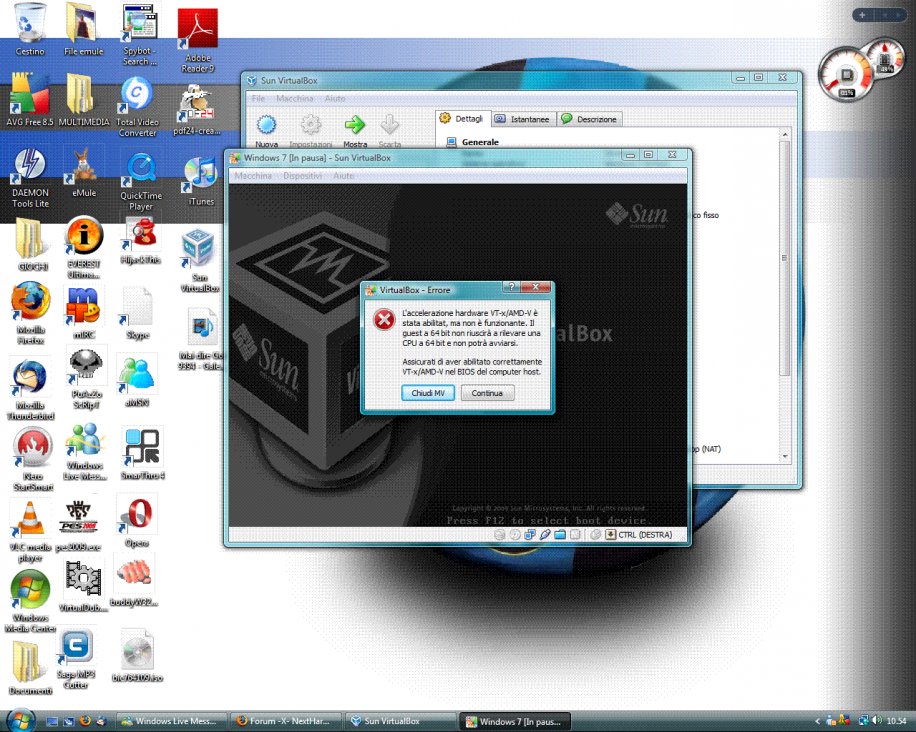Click the Generale section heading
This screenshot has width=916, height=732.
click(x=480, y=142)
